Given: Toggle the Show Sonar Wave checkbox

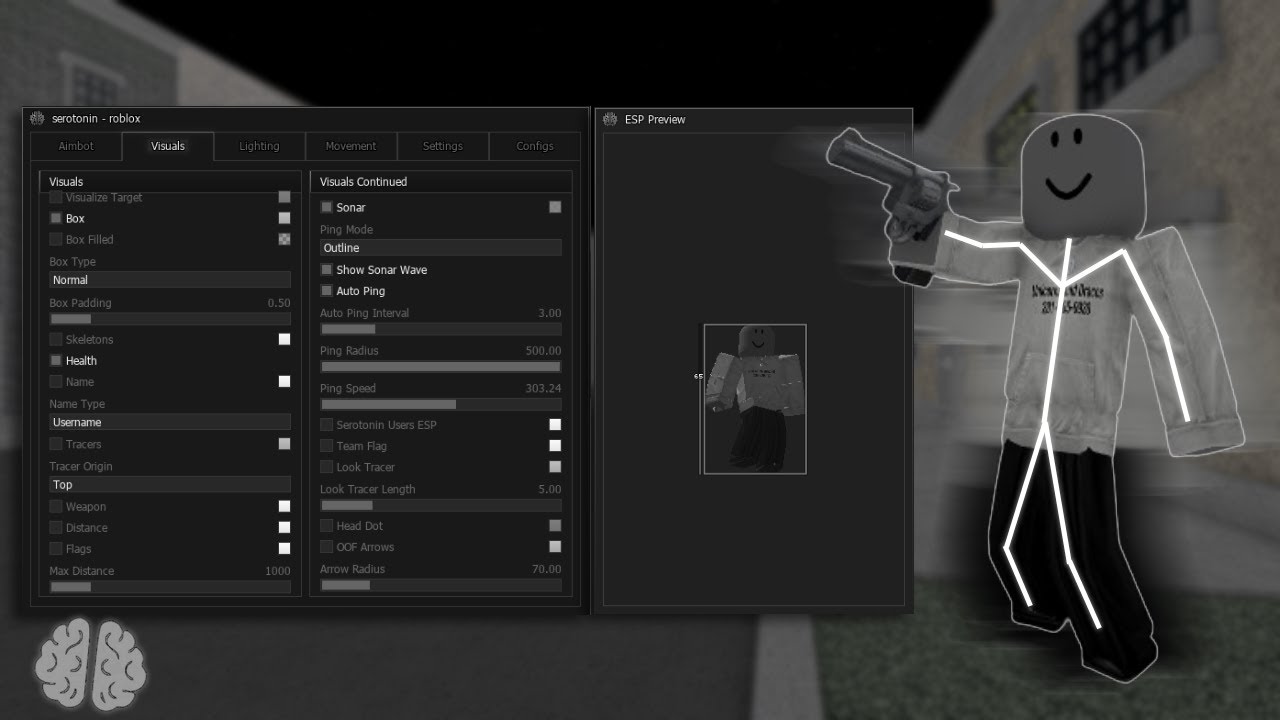Looking at the screenshot, I should pos(326,270).
